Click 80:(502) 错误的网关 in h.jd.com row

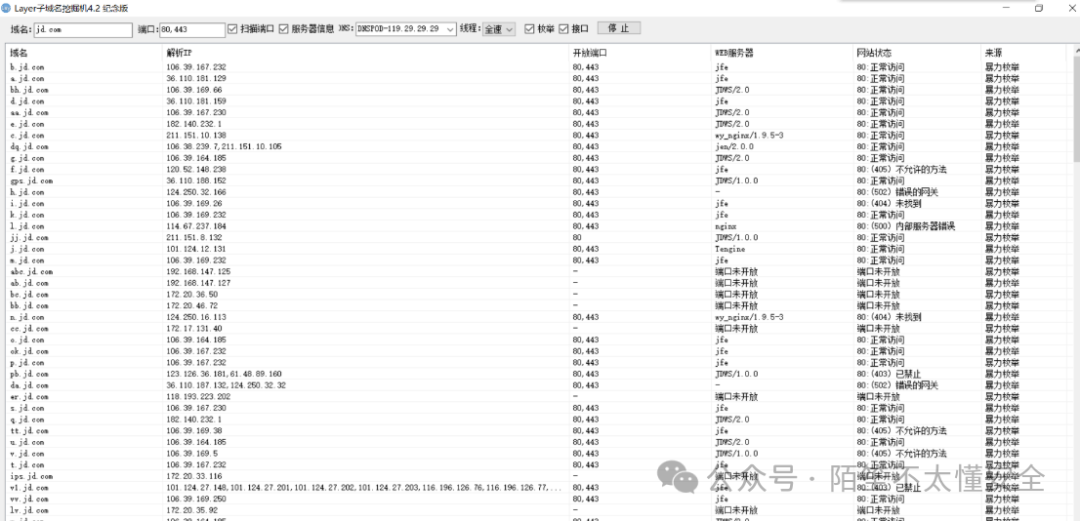tap(897, 192)
